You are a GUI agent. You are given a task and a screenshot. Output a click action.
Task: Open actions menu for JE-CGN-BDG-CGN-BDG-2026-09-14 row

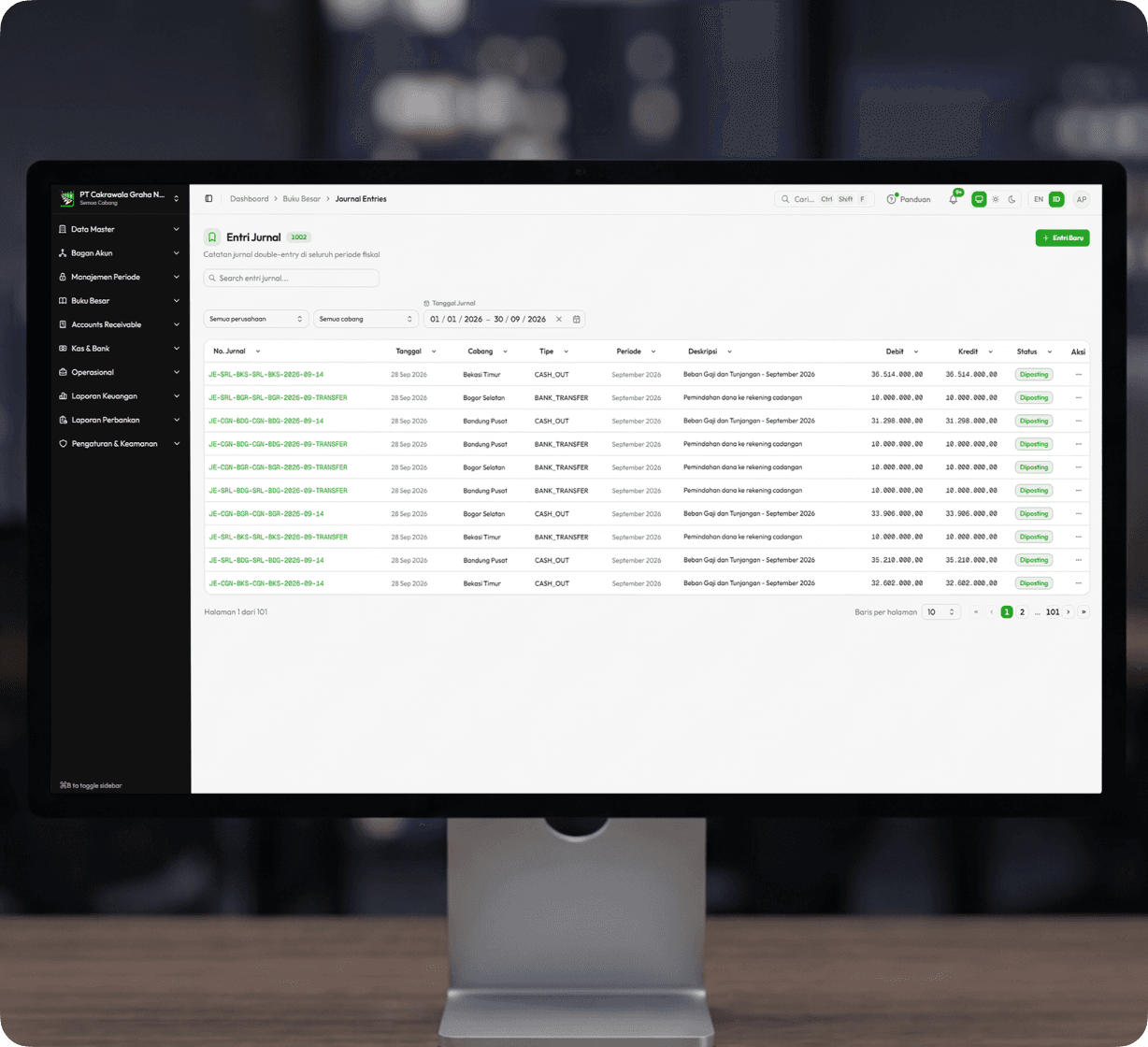click(1078, 421)
